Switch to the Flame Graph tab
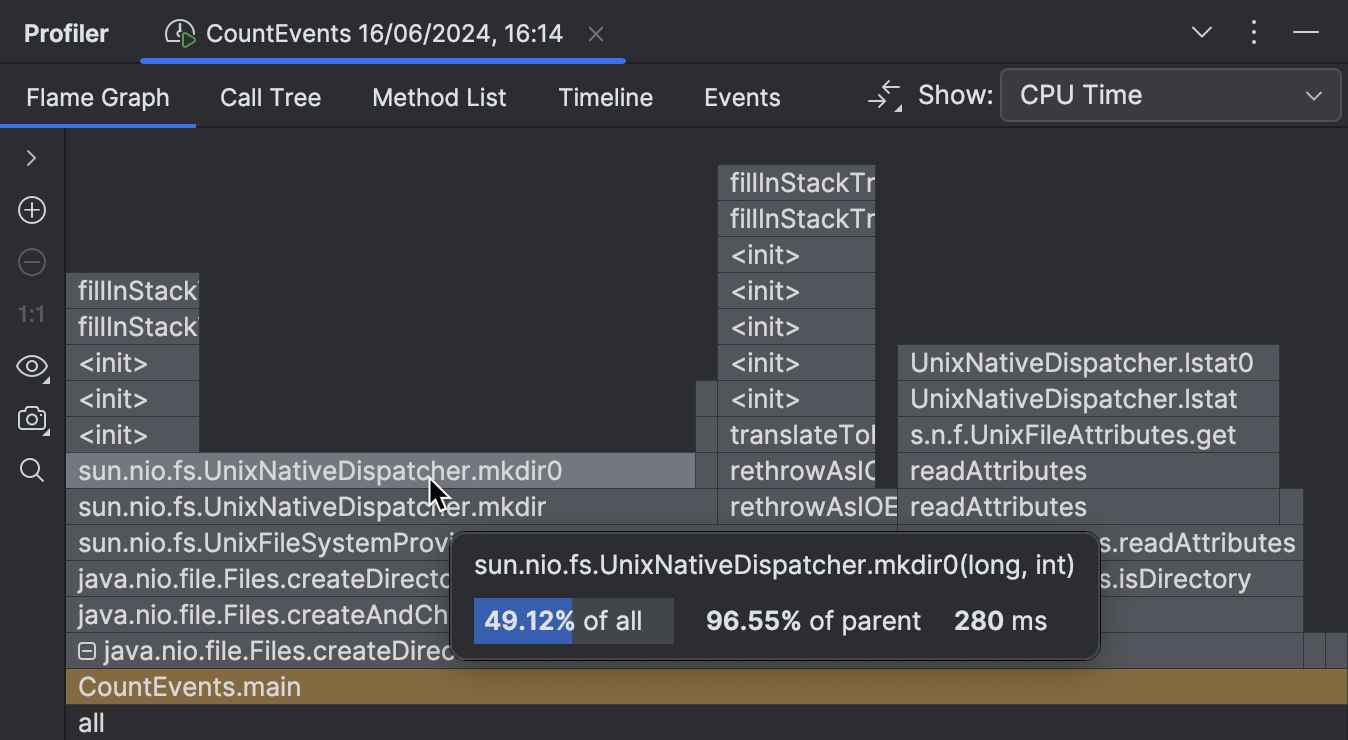This screenshot has height=740, width=1348. click(x=98, y=98)
